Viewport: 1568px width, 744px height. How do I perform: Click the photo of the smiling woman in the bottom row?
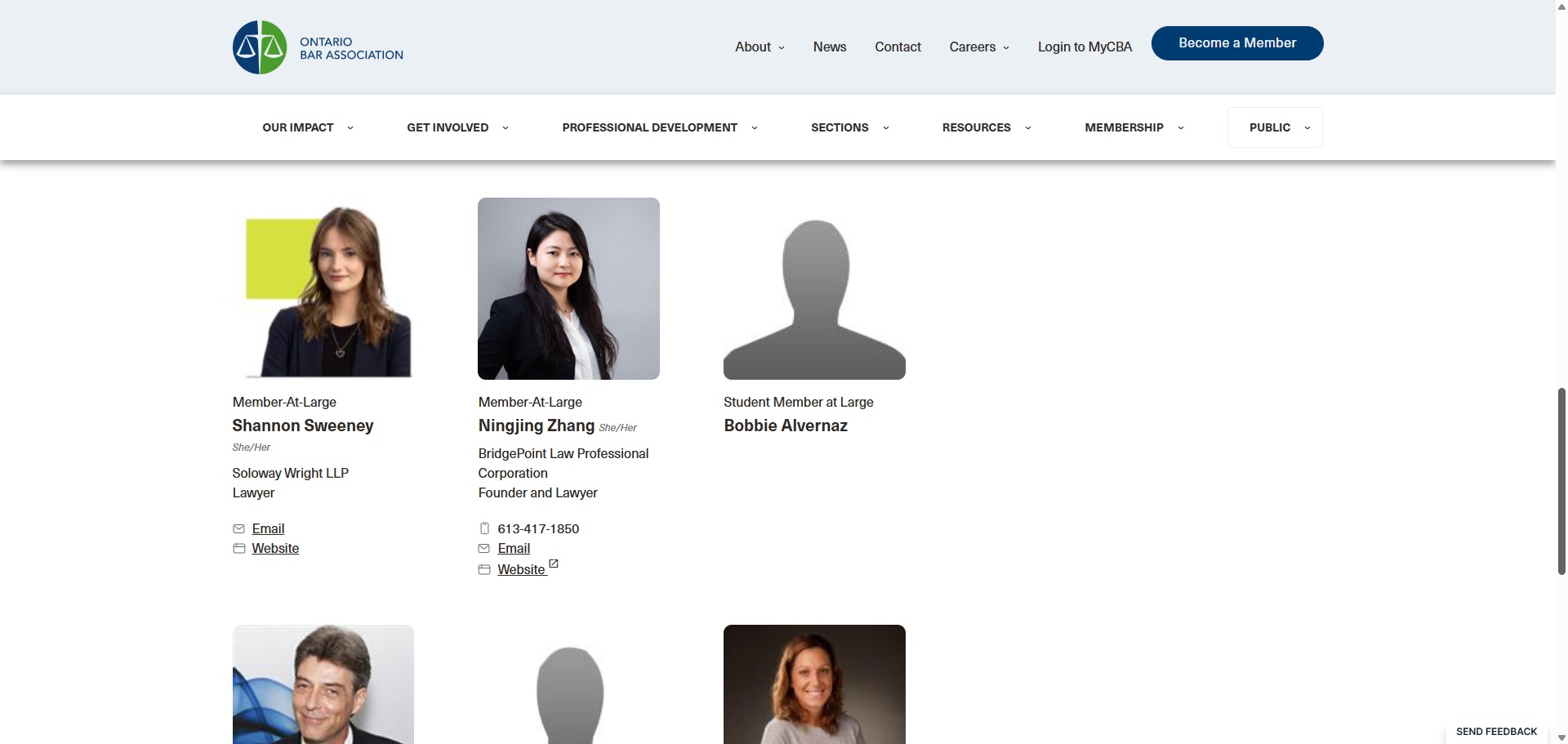coord(814,684)
